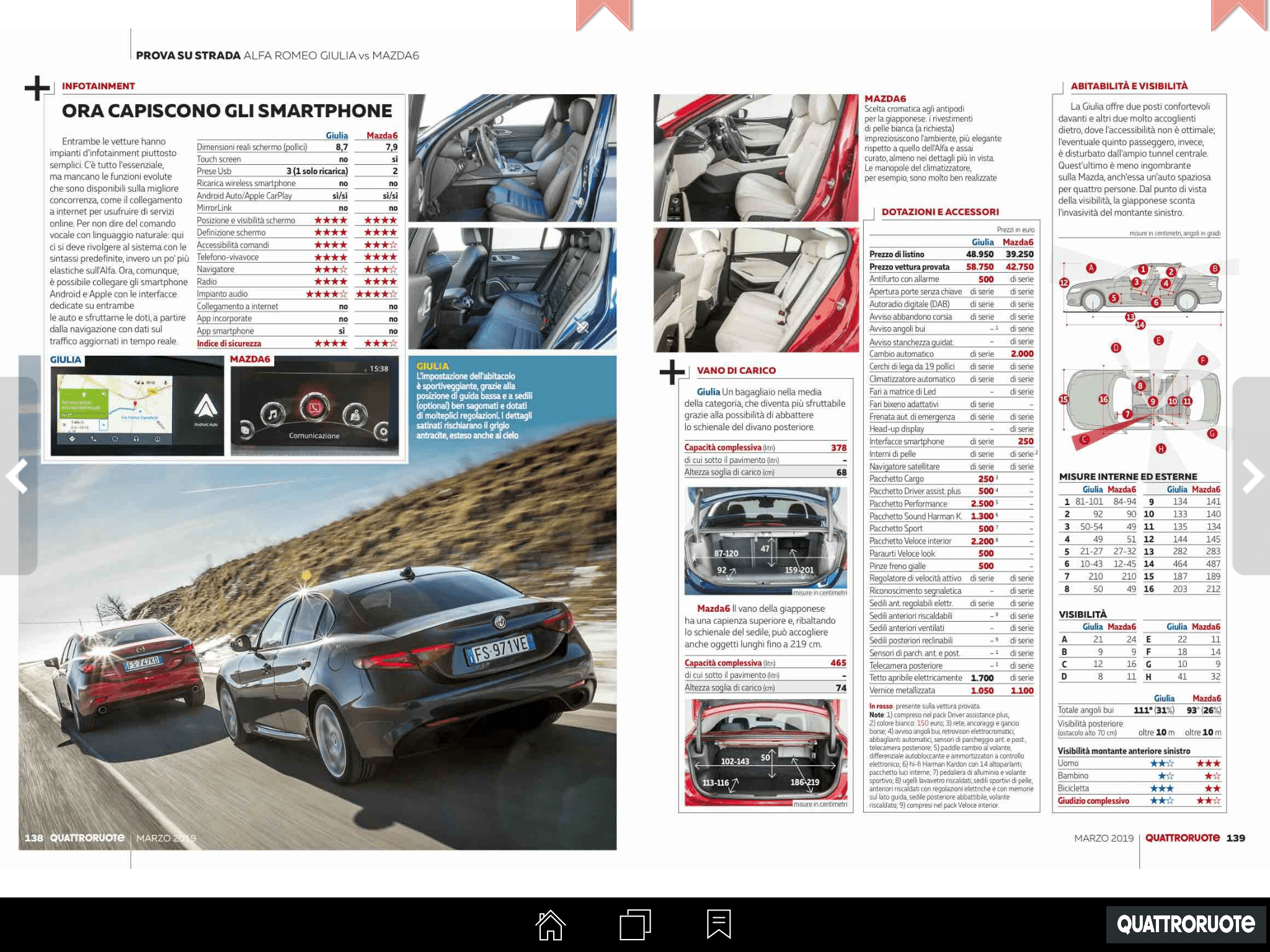The width and height of the screenshot is (1270, 952).
Task: Select the 'Prezzo vettura provata' row label
Action: (909, 267)
